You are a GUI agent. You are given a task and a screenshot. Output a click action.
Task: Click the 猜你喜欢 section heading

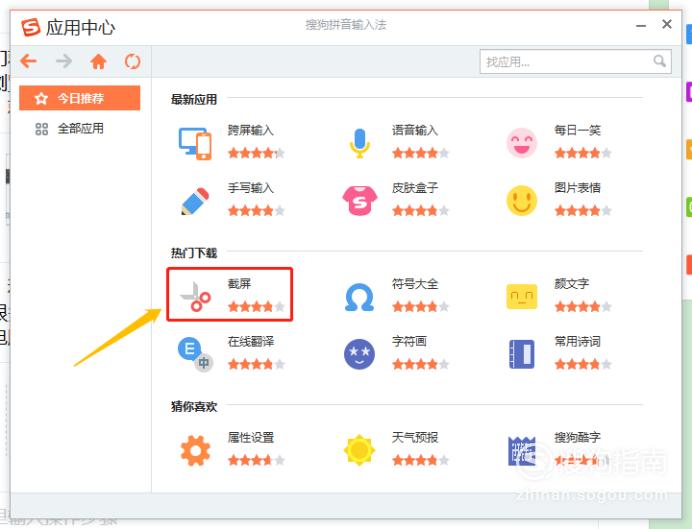194,407
